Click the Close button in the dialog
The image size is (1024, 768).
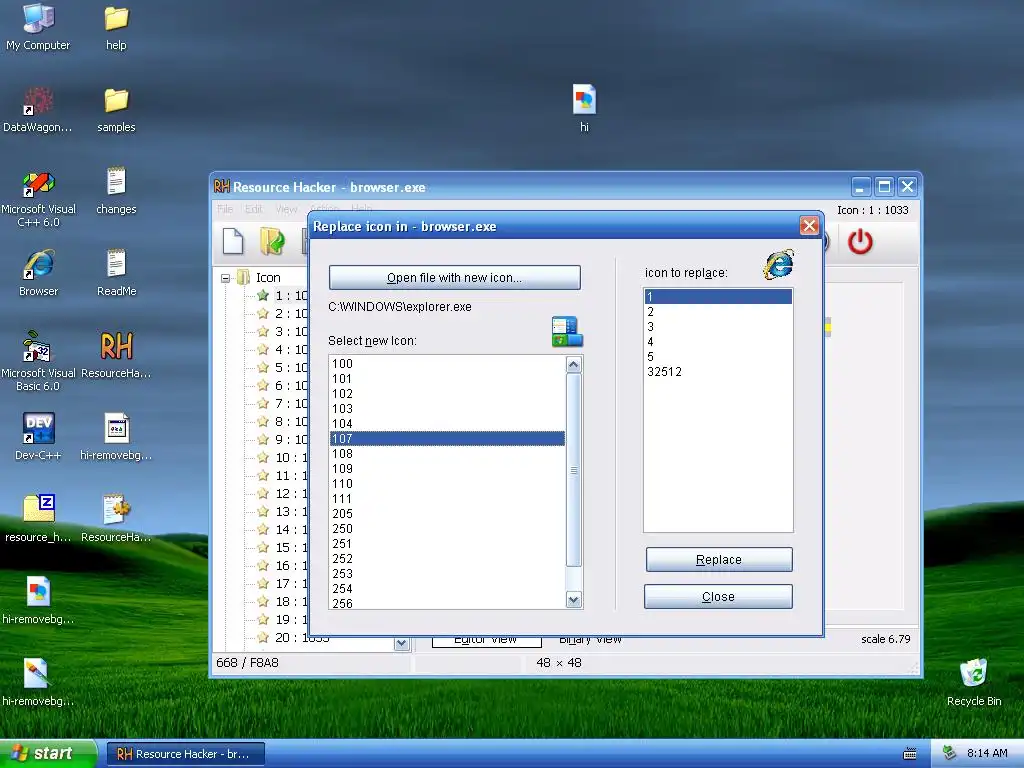click(718, 597)
